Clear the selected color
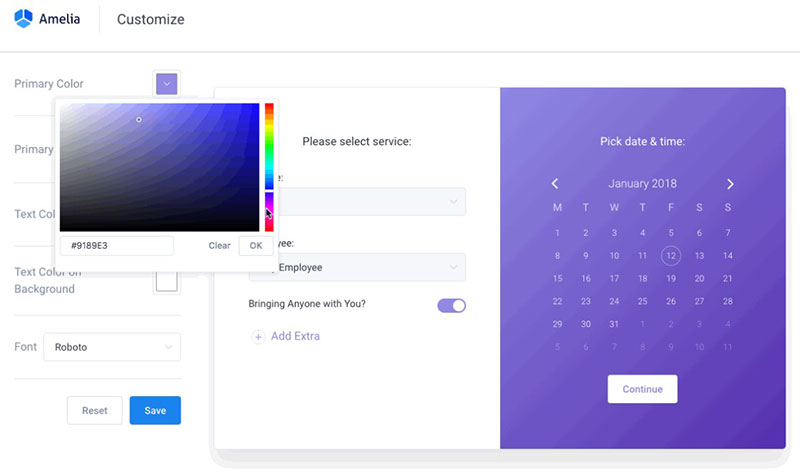 (x=219, y=245)
